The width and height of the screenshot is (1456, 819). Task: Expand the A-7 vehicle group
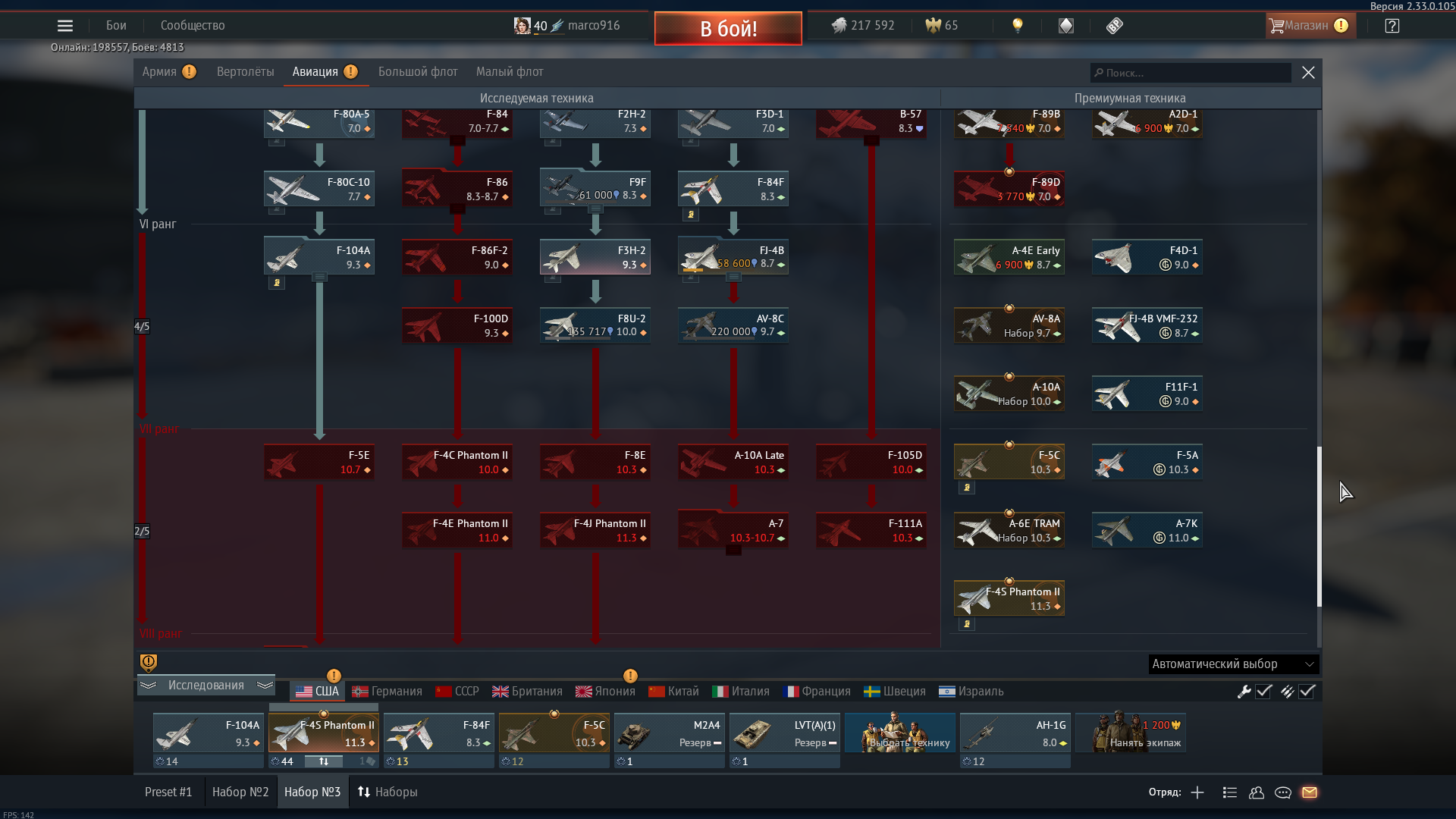click(x=733, y=550)
